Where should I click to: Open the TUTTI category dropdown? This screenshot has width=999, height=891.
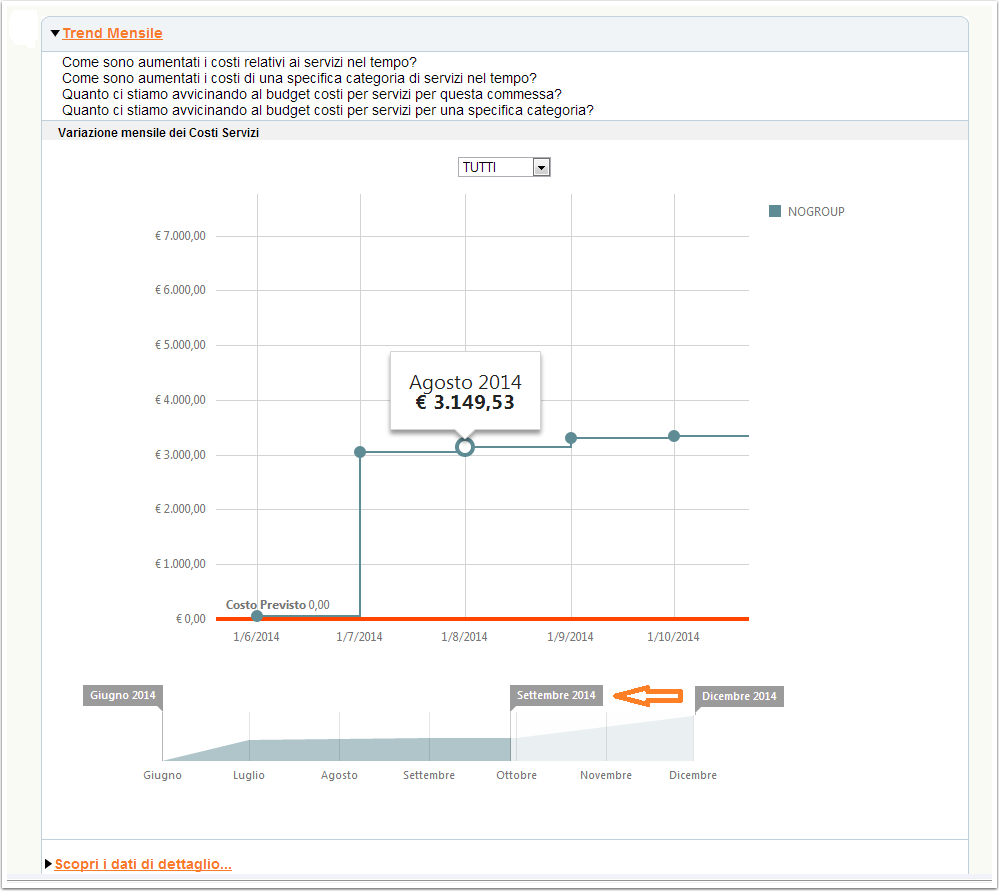(504, 167)
